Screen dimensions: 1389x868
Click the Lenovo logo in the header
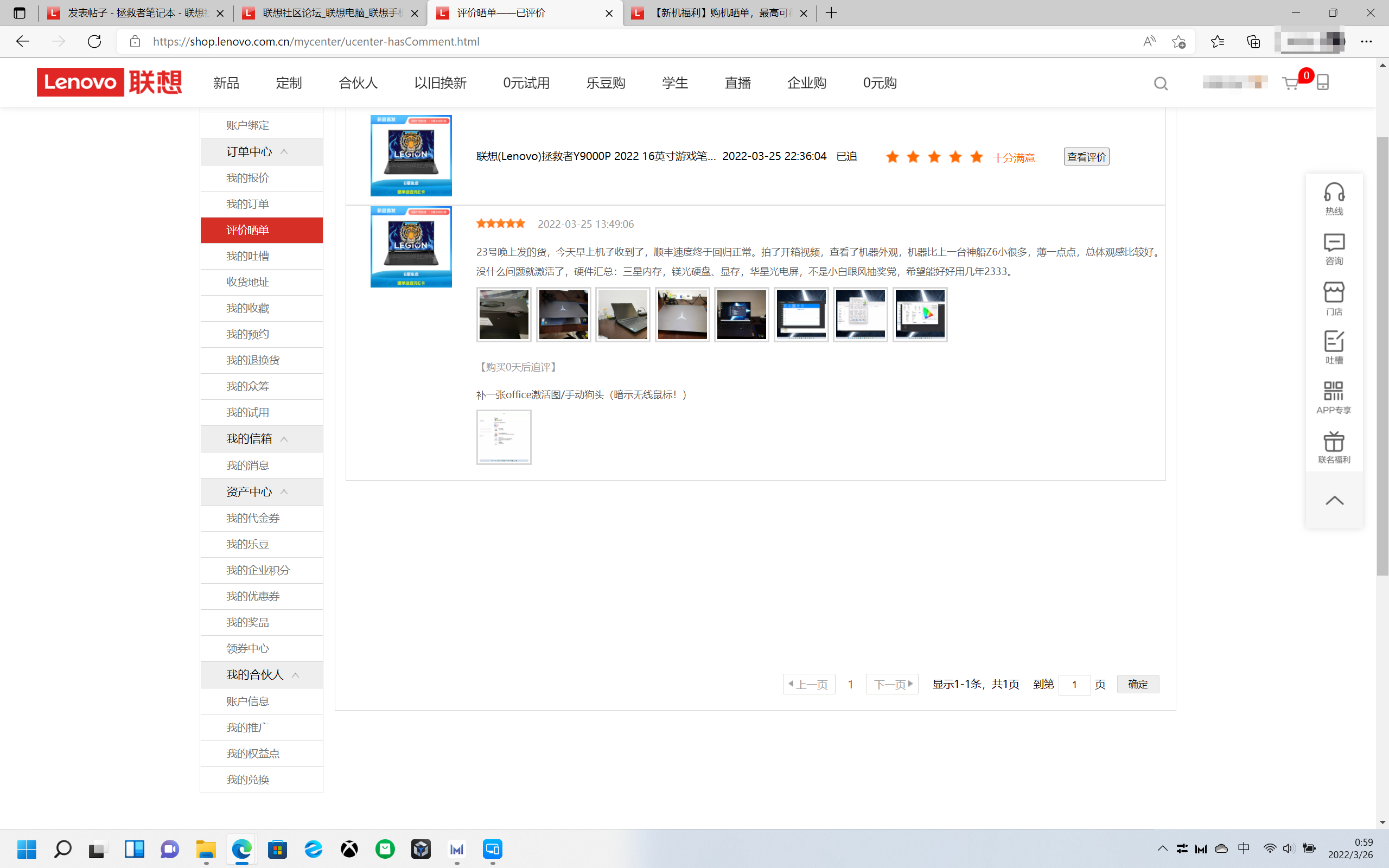pos(109,82)
